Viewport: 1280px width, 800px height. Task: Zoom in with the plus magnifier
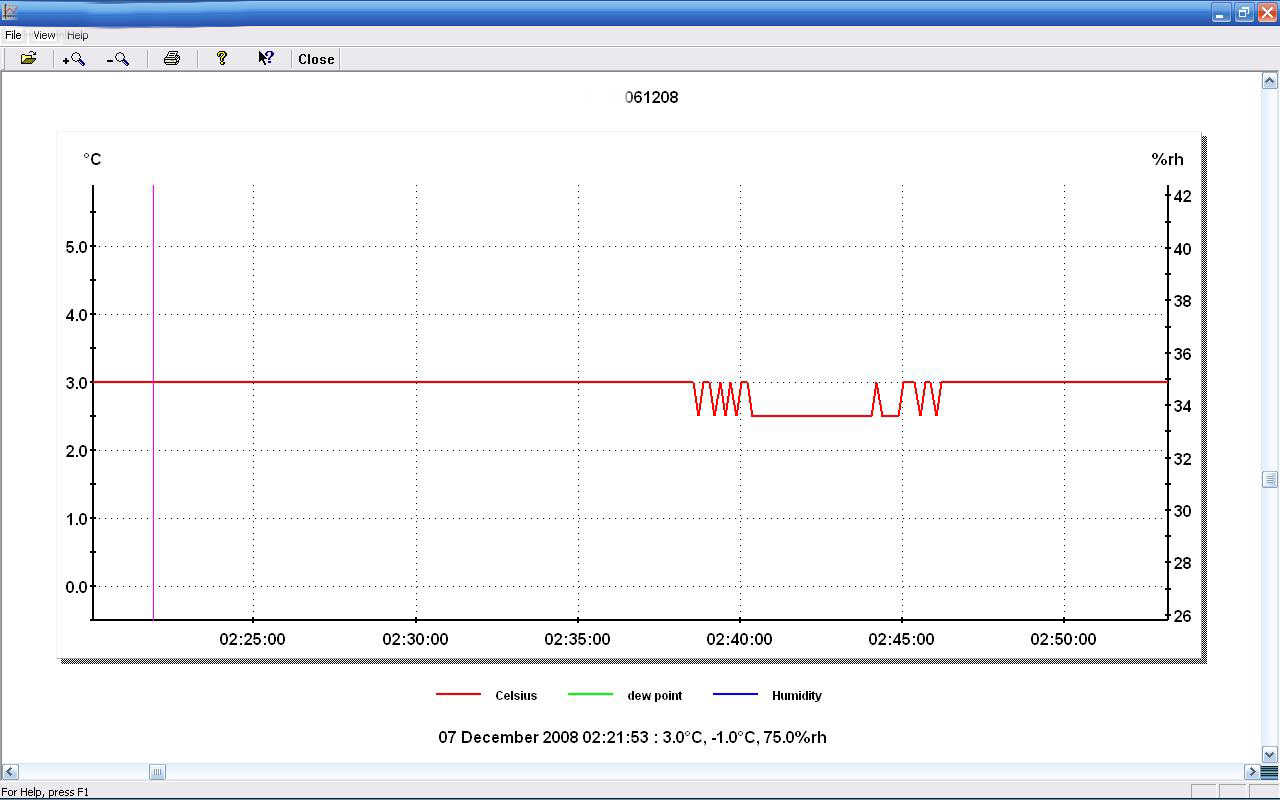pyautogui.click(x=73, y=59)
